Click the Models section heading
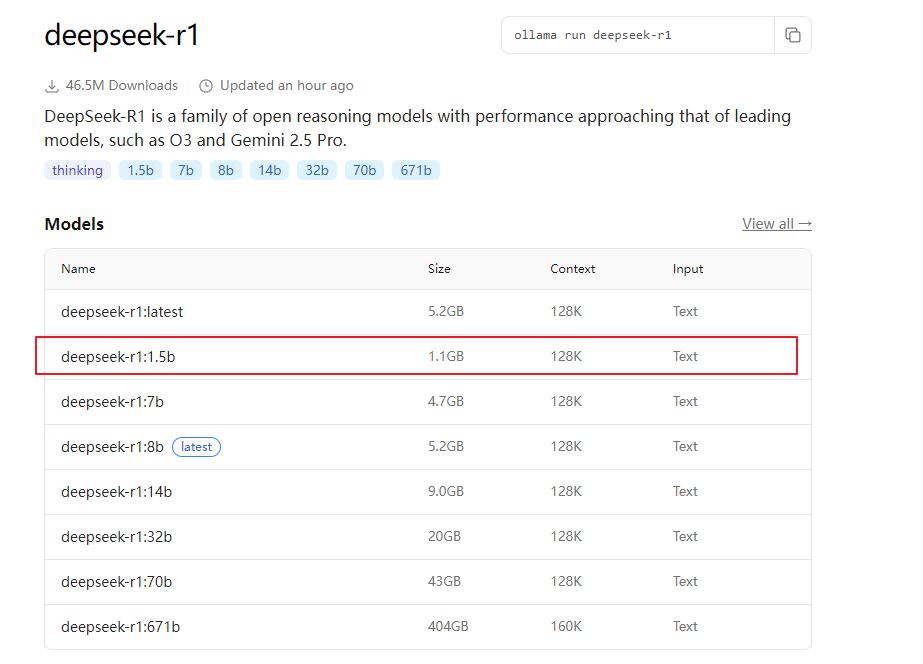 pos(74,224)
